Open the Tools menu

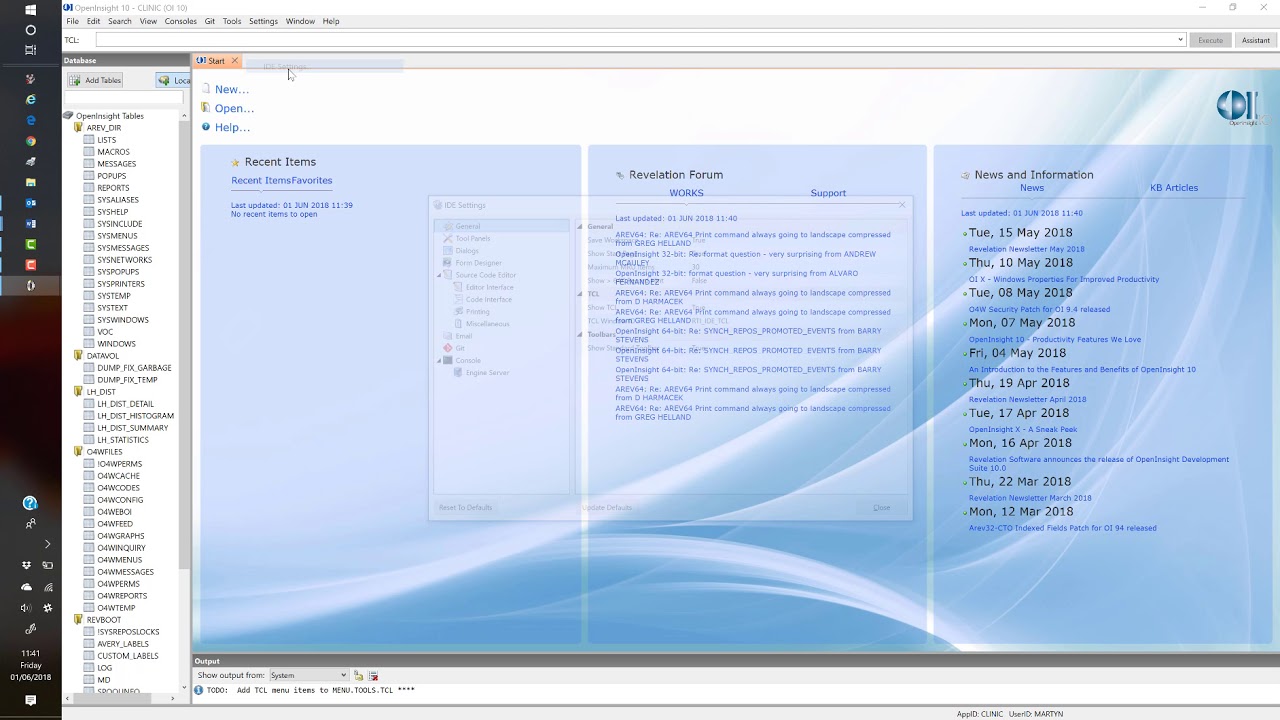pyautogui.click(x=232, y=21)
